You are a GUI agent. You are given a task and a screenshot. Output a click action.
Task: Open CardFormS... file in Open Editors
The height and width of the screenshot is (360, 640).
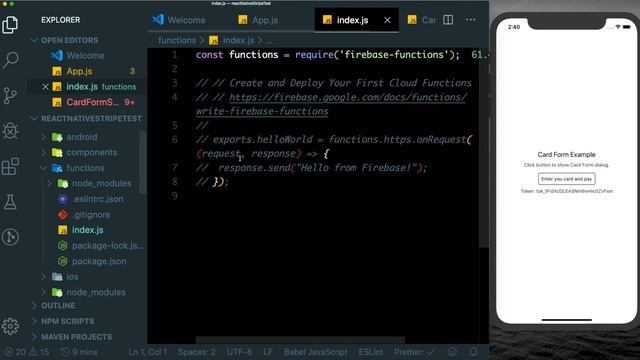point(92,102)
